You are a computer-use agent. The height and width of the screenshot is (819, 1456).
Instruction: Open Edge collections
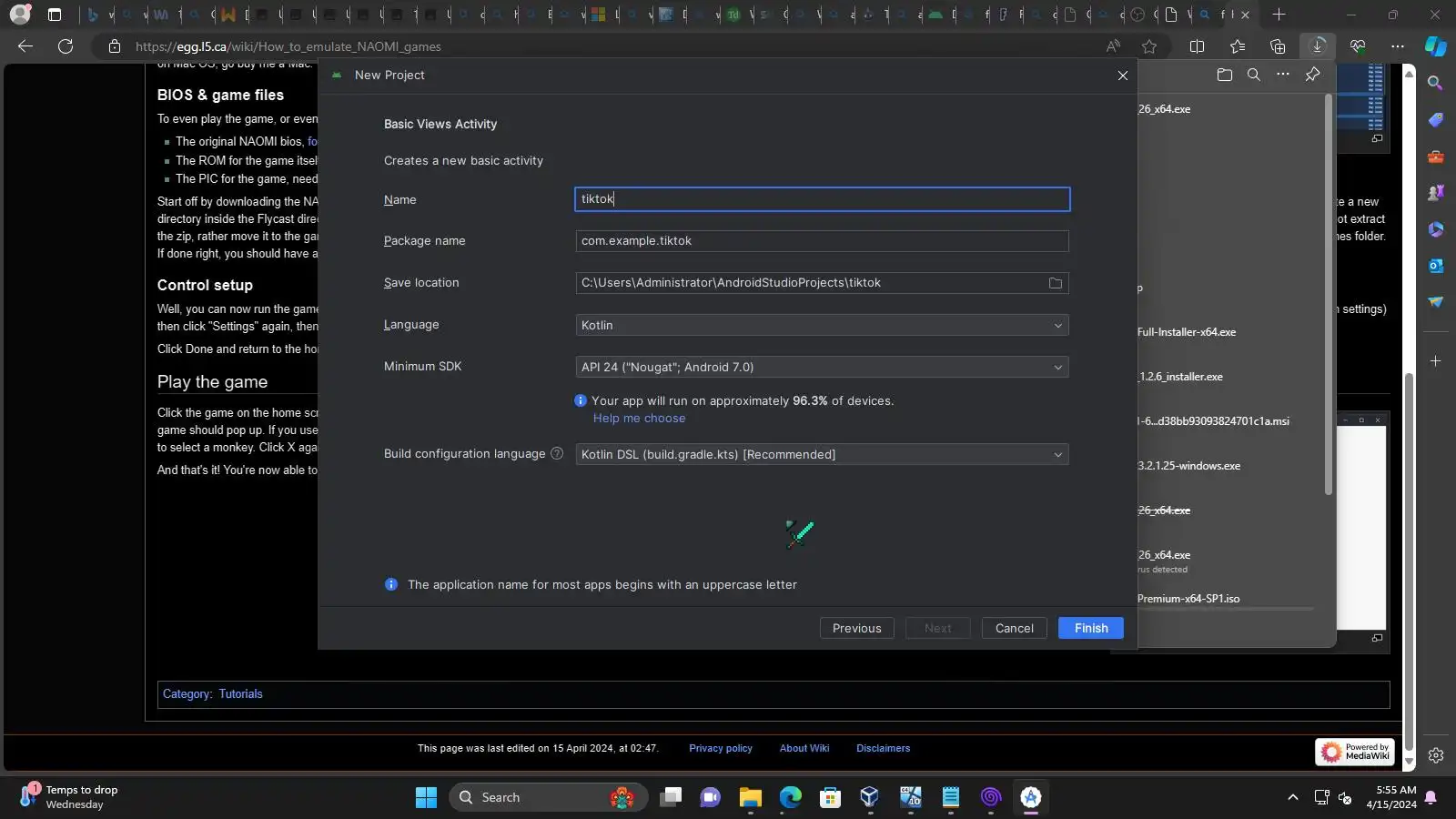coord(1278,46)
